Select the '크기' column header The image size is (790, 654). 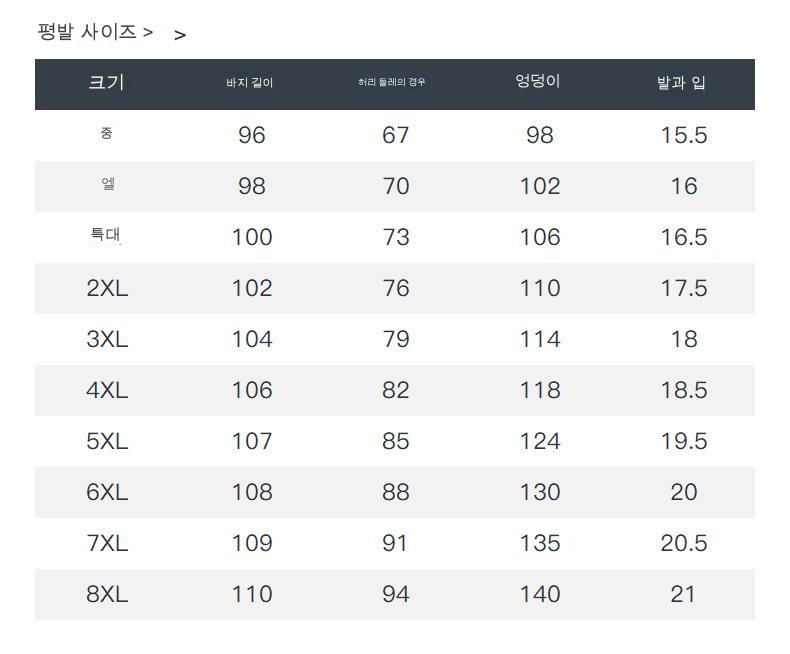pos(106,83)
